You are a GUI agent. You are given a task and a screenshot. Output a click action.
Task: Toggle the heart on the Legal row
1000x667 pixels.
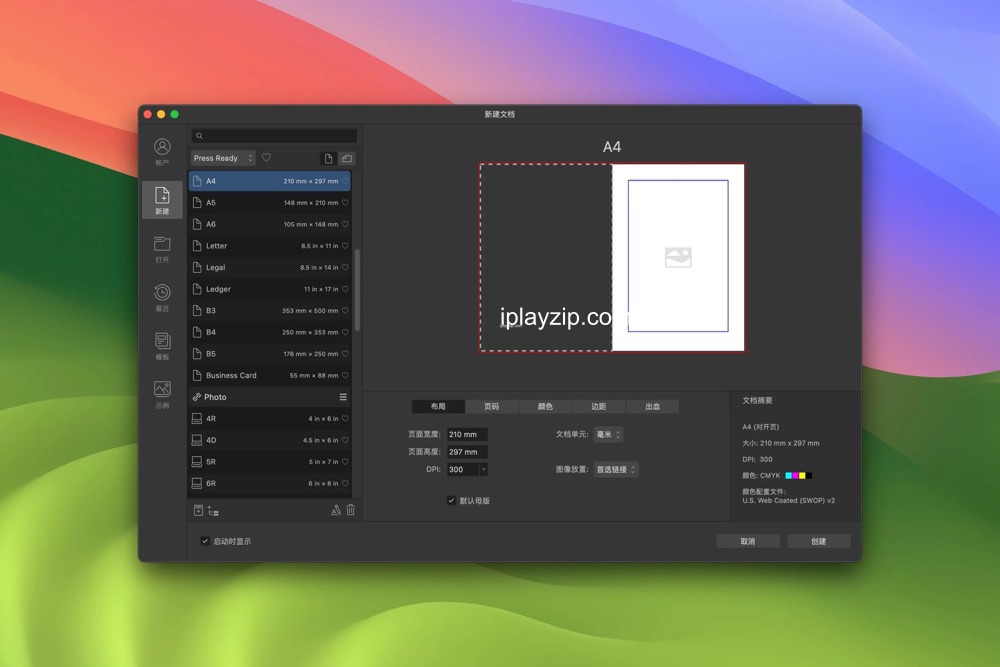click(x=345, y=268)
